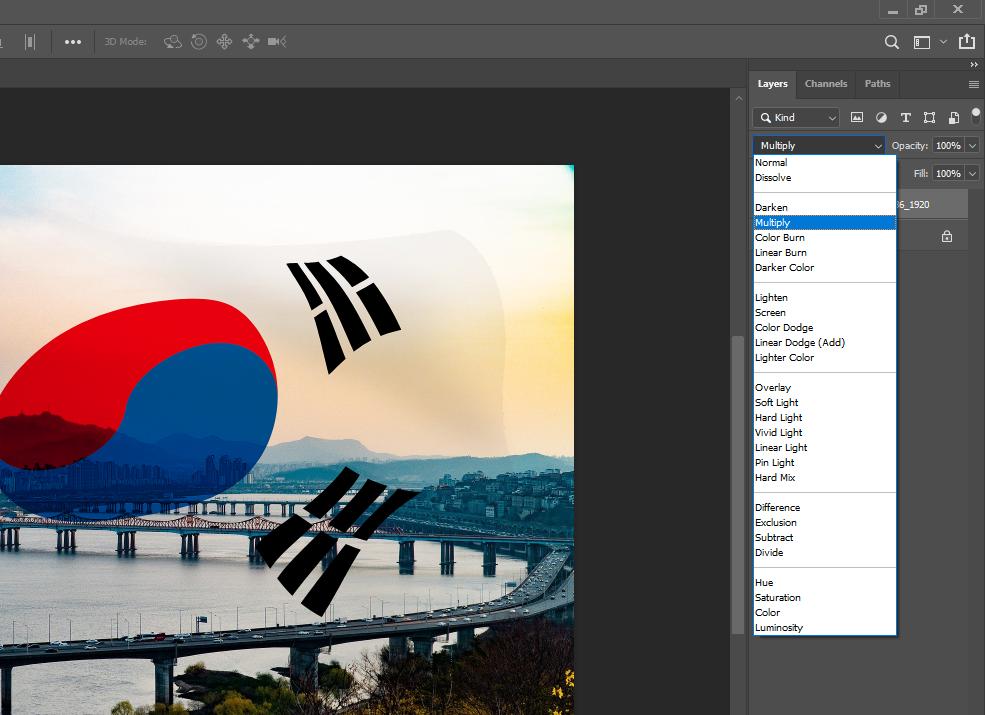The height and width of the screenshot is (715, 985).
Task: Pick Hard Mix blend mode
Action: tap(824, 478)
